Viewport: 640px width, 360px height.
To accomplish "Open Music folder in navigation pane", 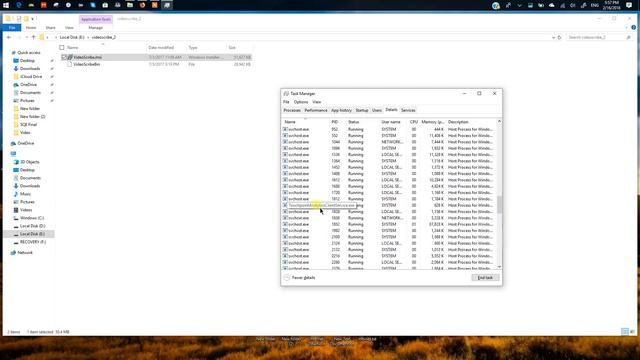I will click(x=25, y=194).
